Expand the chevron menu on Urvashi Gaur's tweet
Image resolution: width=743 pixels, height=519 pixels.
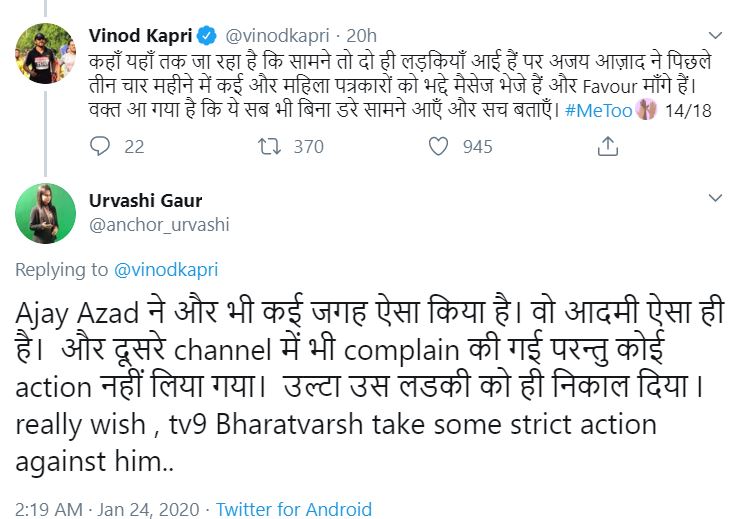click(x=715, y=197)
